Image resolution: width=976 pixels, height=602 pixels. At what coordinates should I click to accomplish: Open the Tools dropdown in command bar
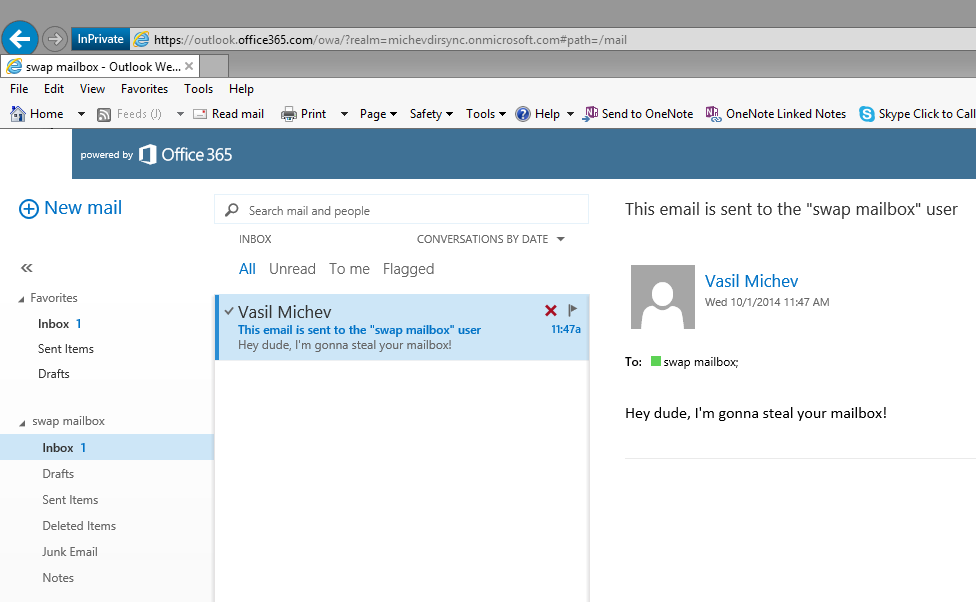(486, 114)
